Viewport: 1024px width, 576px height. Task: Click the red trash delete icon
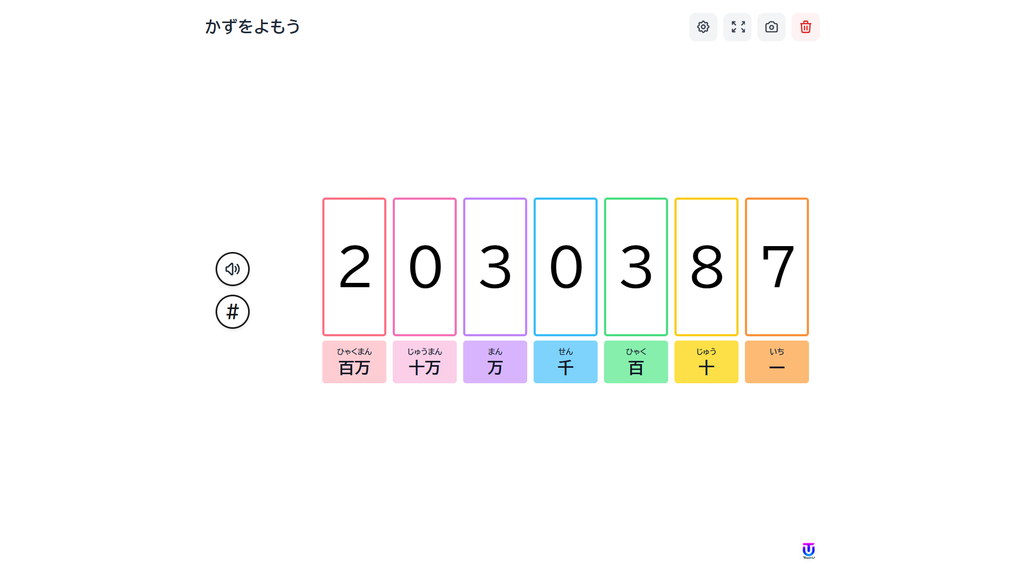pyautogui.click(x=805, y=27)
